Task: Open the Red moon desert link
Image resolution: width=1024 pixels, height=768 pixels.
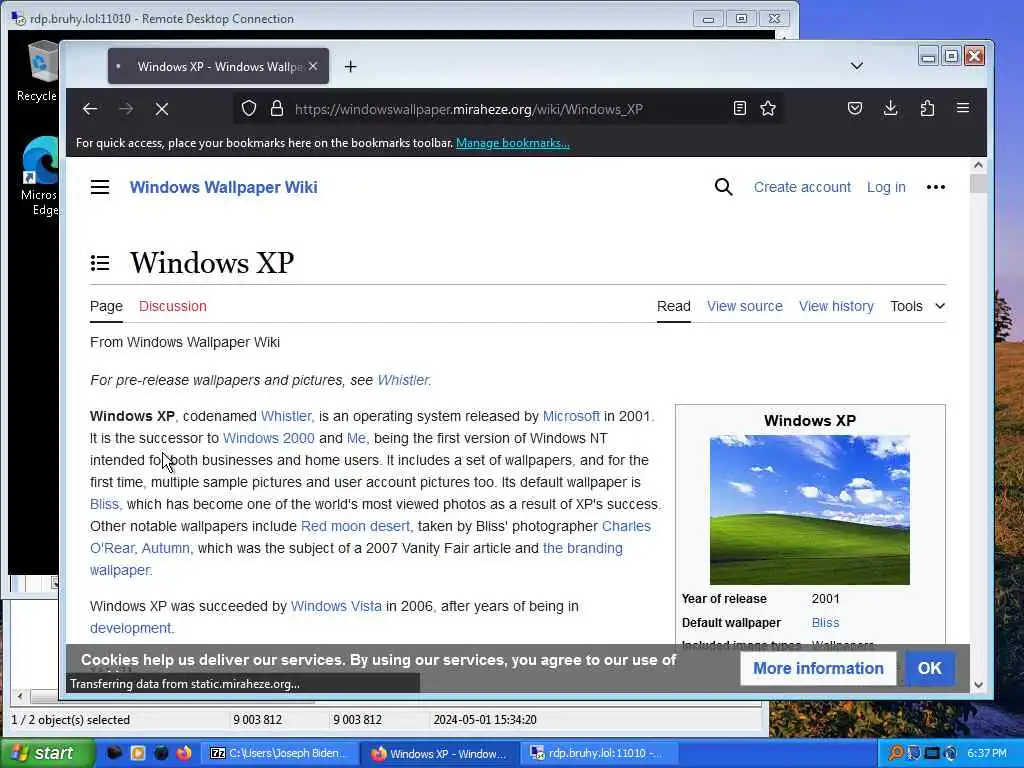Action: click(356, 526)
